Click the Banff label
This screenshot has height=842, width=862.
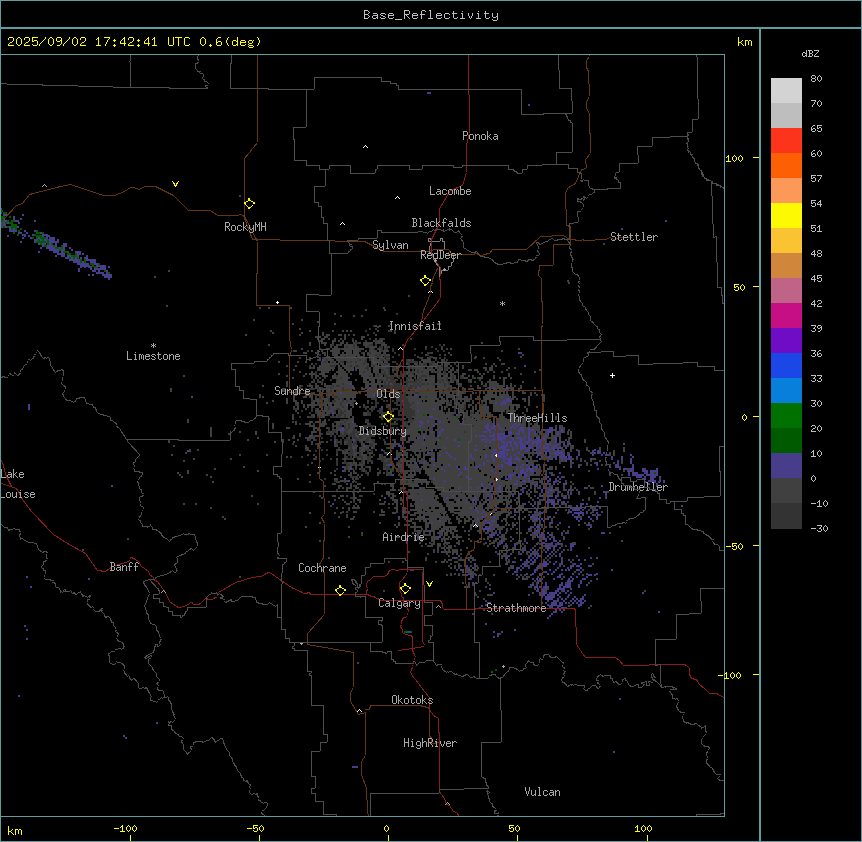pyautogui.click(x=124, y=567)
